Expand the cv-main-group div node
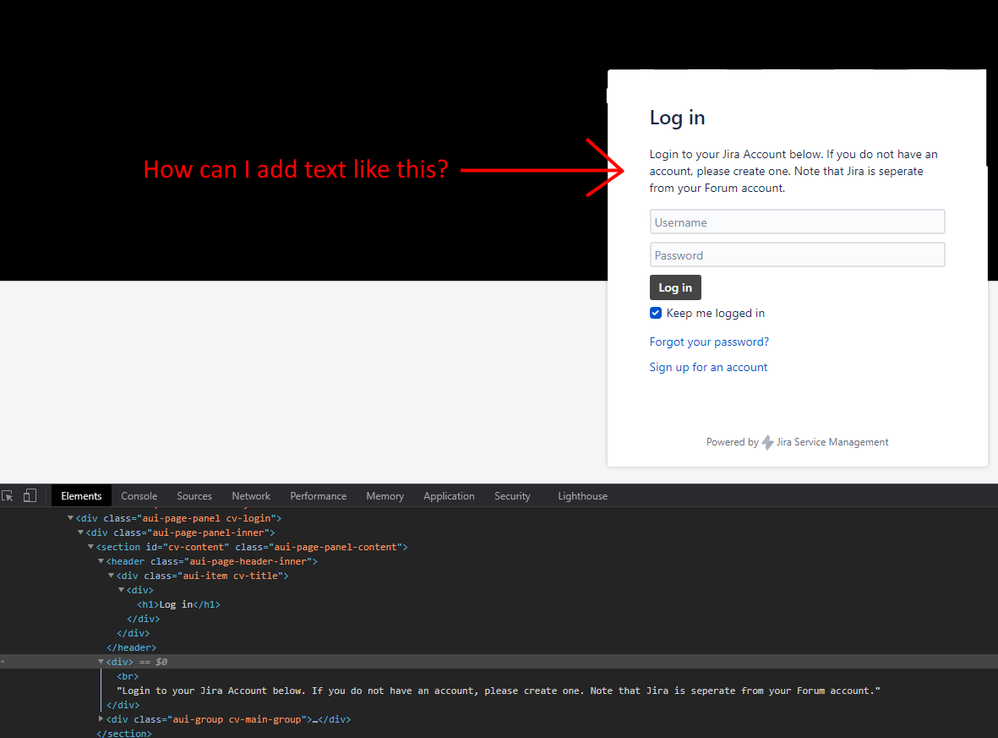998x738 pixels. coord(103,718)
